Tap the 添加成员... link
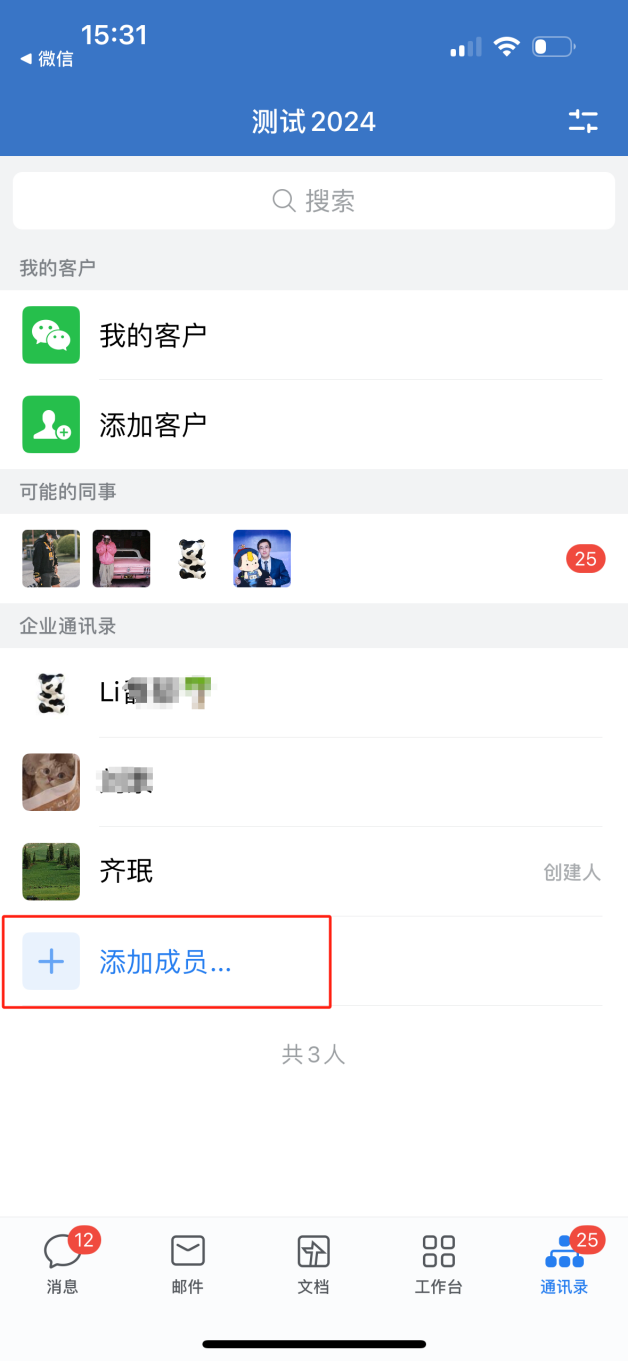This screenshot has width=628, height=1361. (x=166, y=962)
